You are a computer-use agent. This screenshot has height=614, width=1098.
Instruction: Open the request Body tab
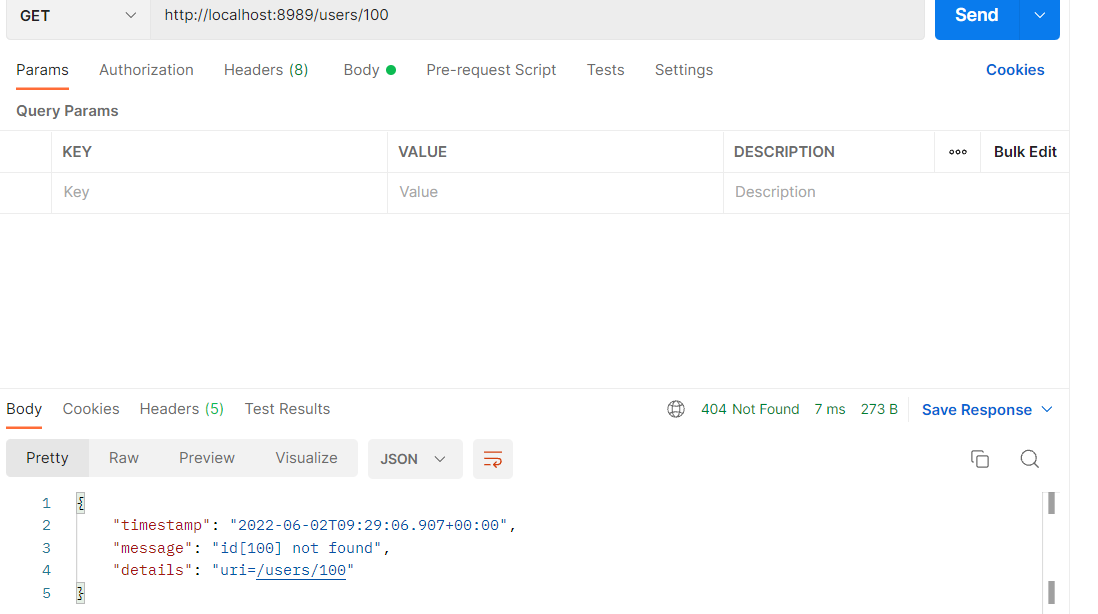pyautogui.click(x=370, y=70)
